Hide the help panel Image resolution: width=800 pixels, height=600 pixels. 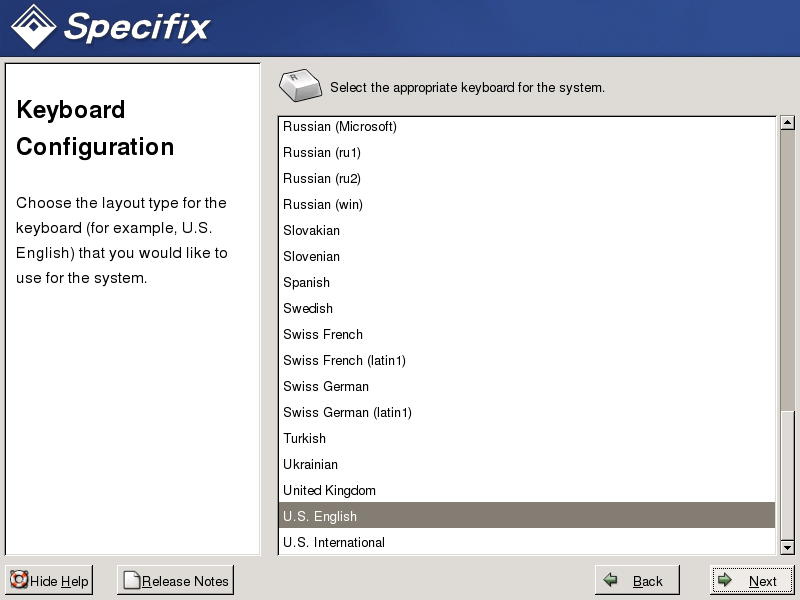pos(49,580)
